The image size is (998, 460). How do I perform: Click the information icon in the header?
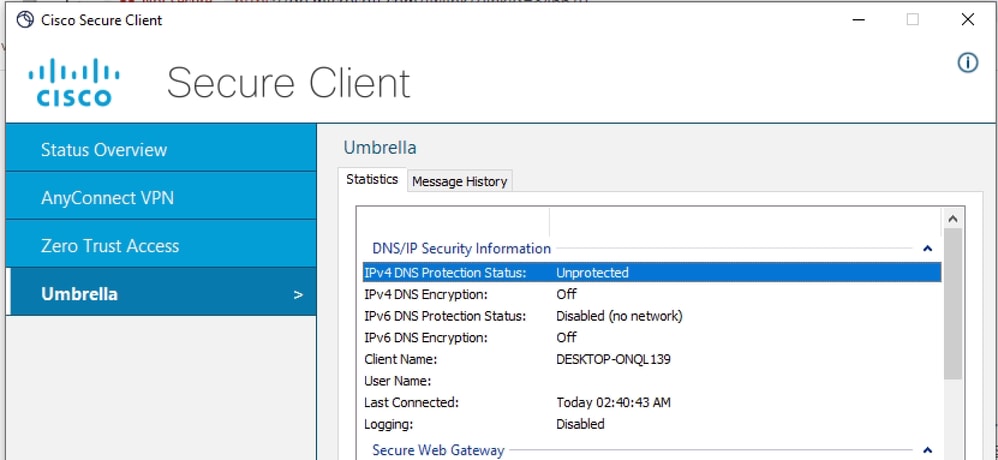click(x=967, y=62)
